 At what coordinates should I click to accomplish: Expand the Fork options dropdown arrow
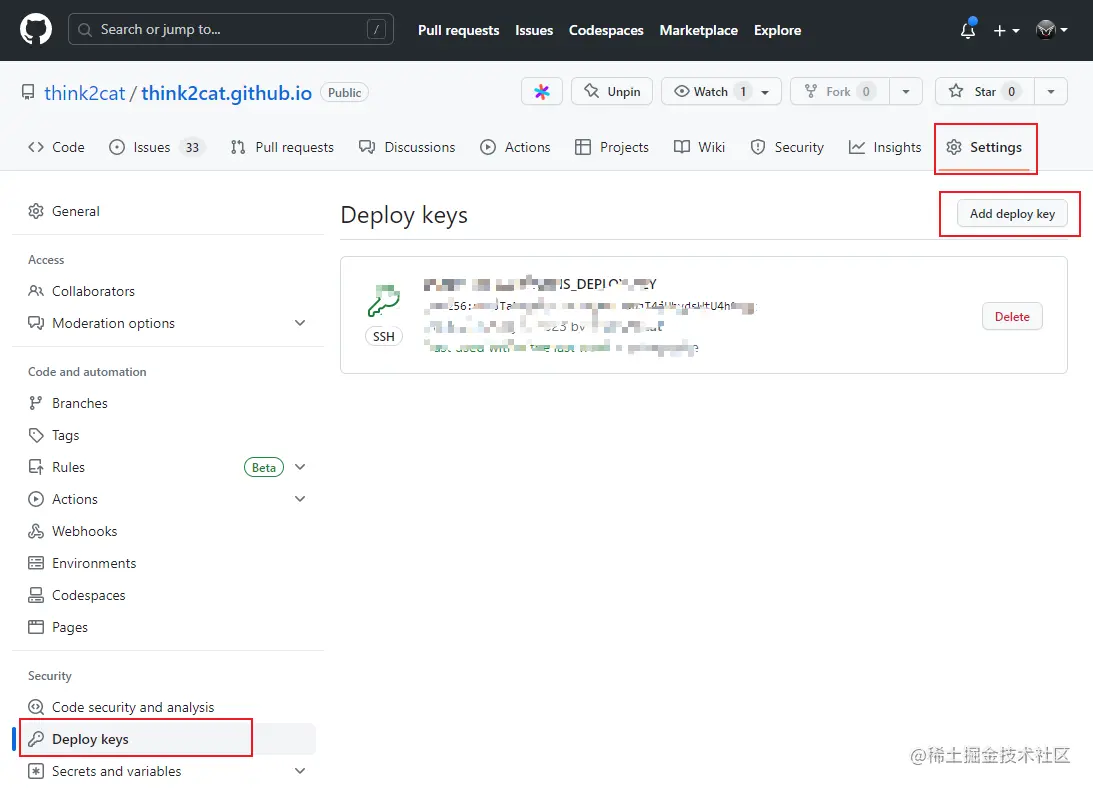click(x=905, y=91)
